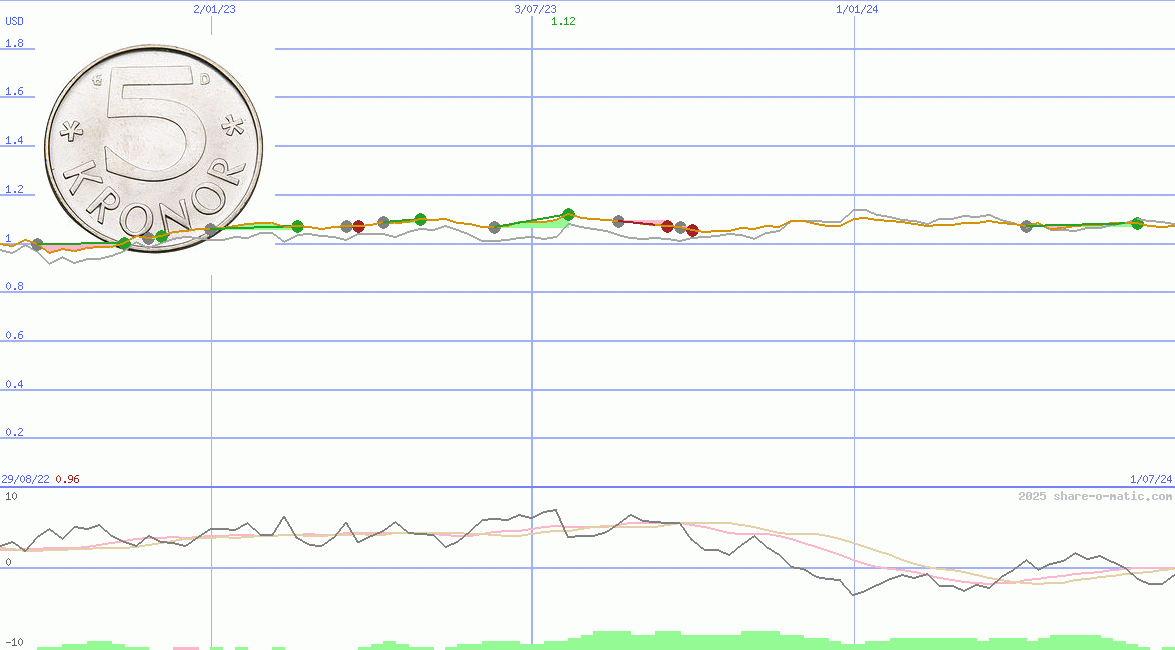
Task: Click the 2/01/23 date label
Action: (x=214, y=9)
